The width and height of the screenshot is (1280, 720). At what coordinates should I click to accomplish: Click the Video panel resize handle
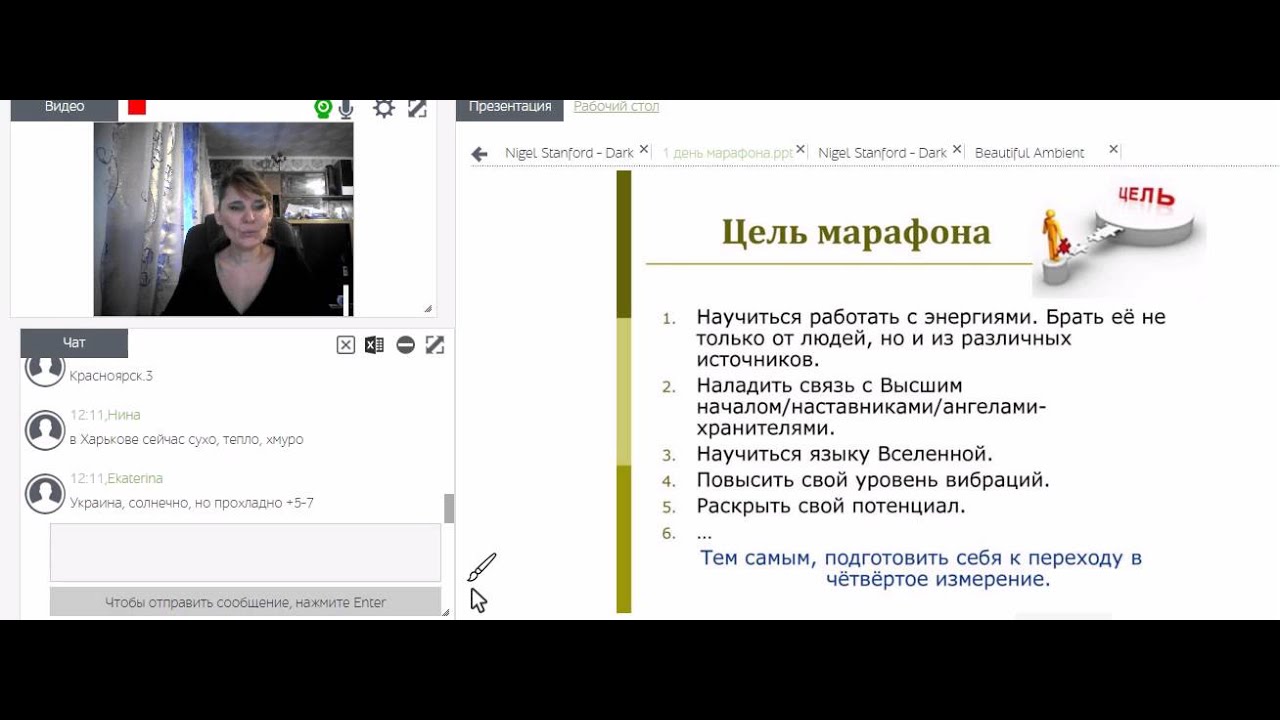[428, 309]
